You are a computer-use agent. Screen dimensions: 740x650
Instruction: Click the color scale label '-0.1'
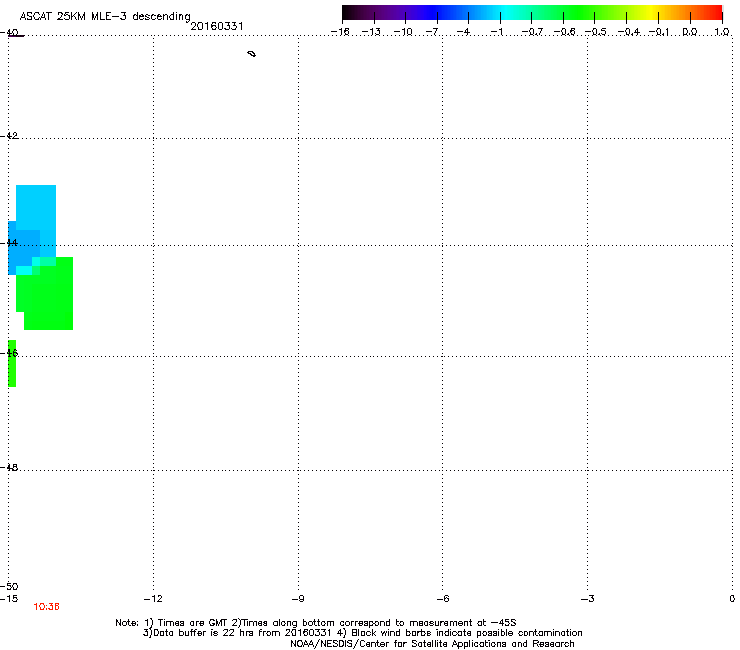click(659, 32)
